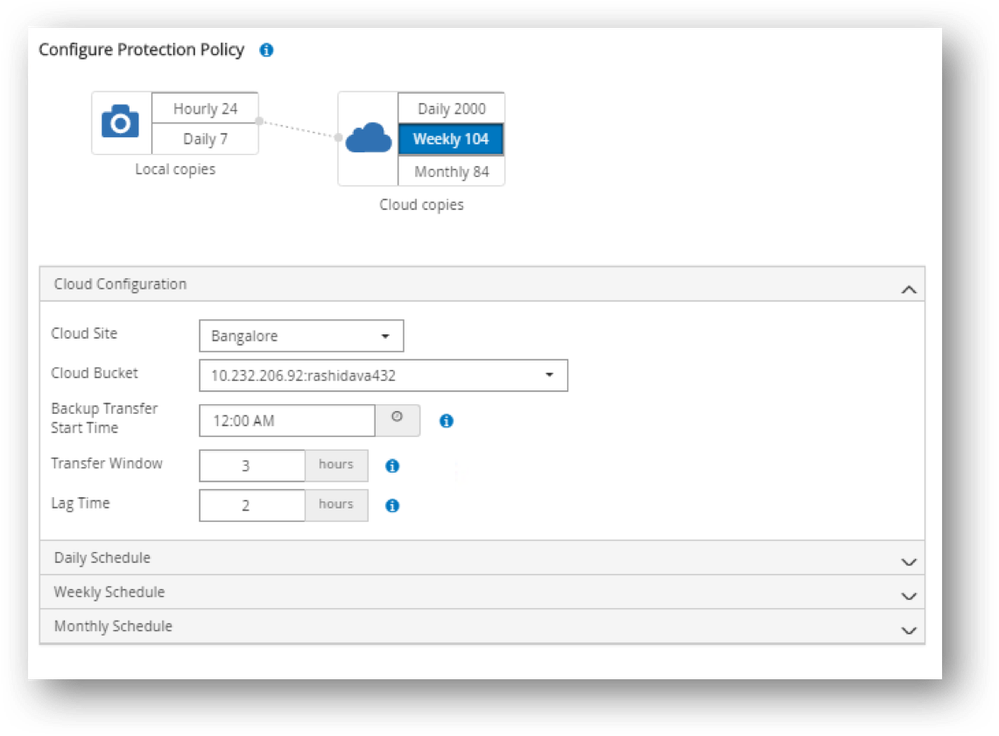Expand the Daily Schedule section
This screenshot has height=736, width=999.
[x=482, y=558]
